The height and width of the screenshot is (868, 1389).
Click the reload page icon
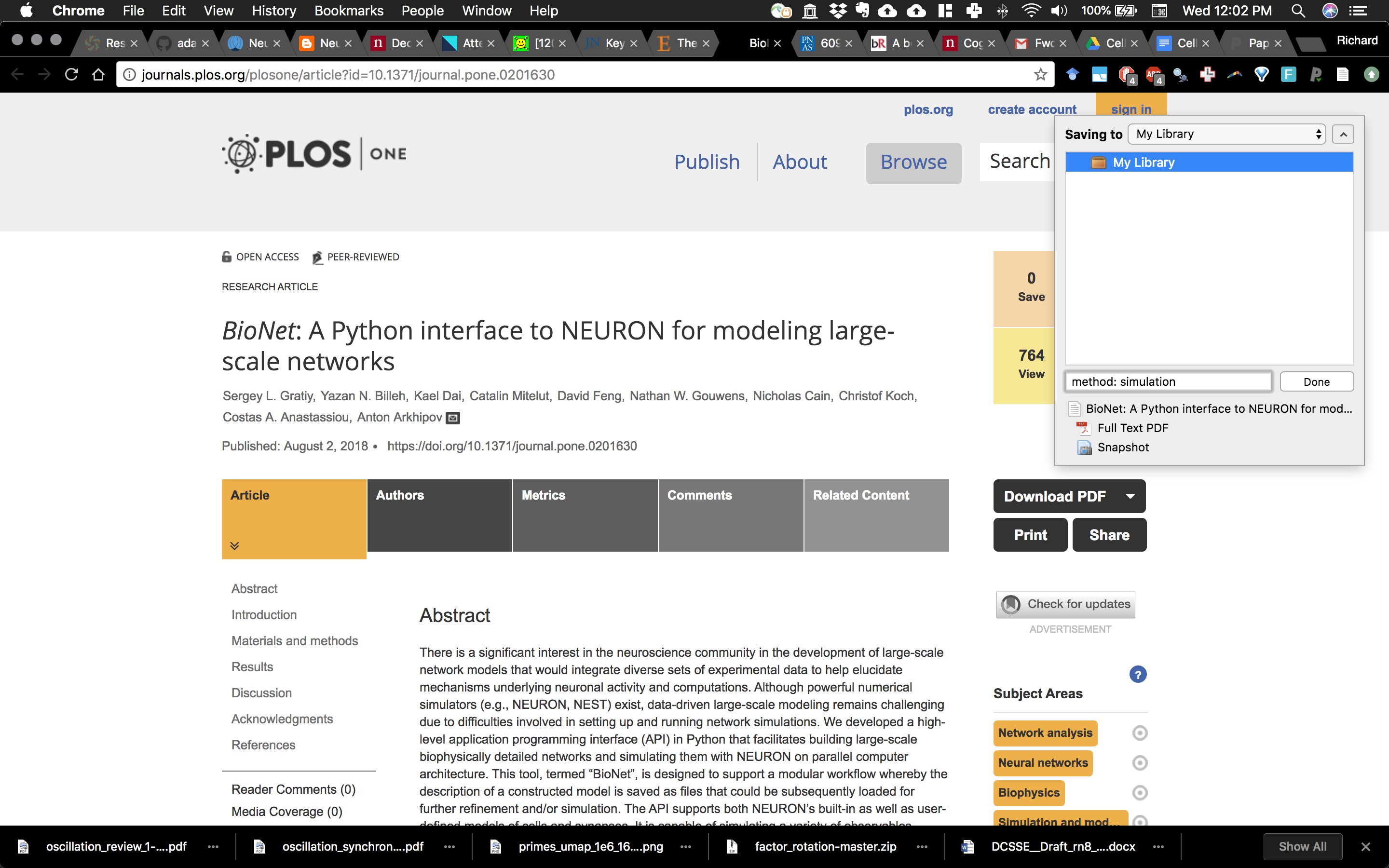71,75
